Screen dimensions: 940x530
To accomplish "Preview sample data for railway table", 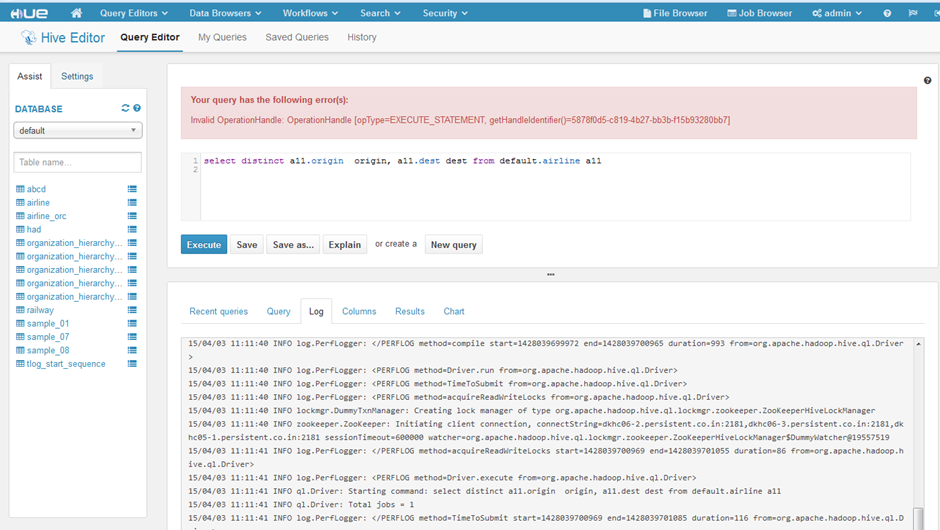I will point(132,310).
